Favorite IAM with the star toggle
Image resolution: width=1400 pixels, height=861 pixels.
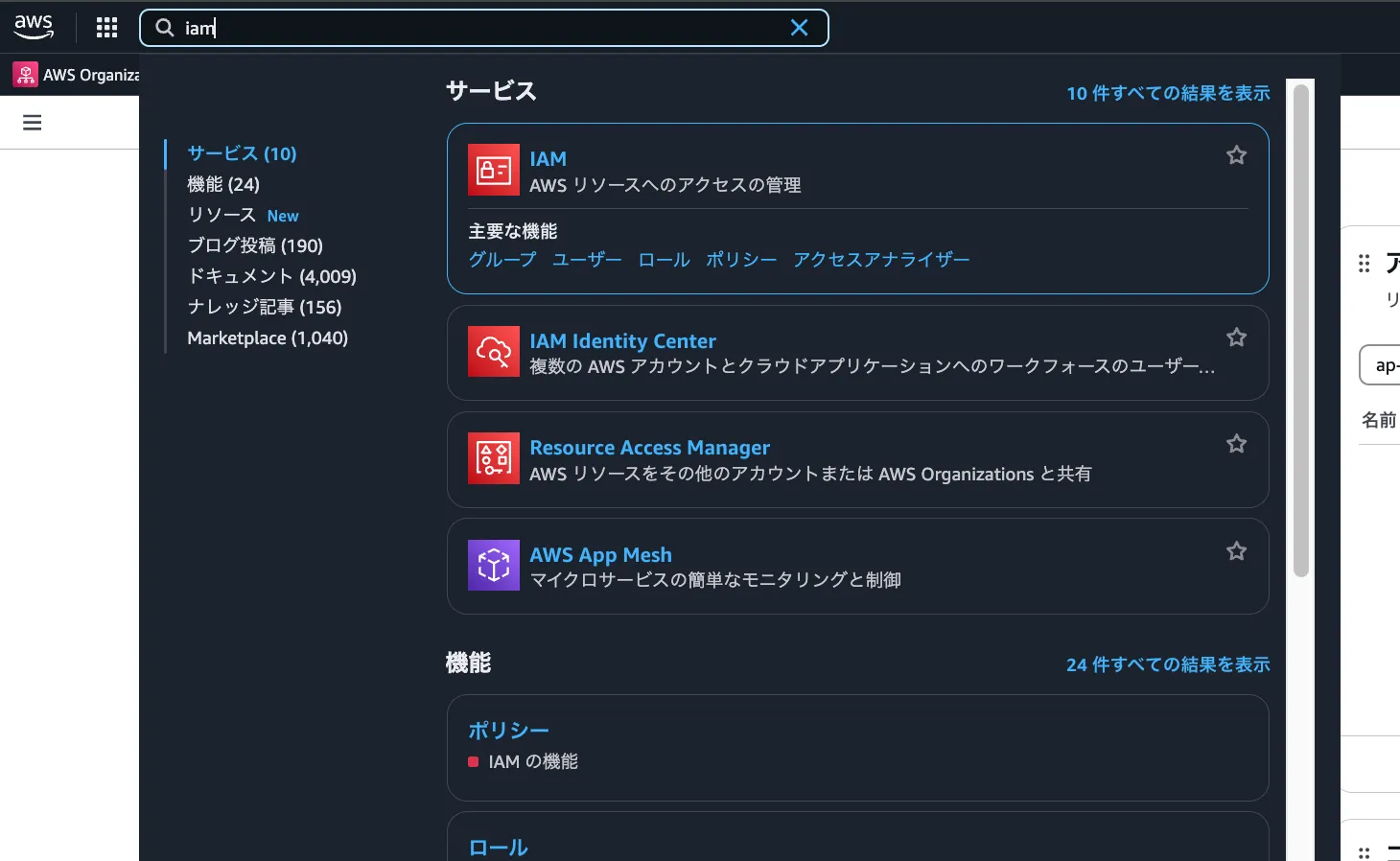(x=1236, y=155)
